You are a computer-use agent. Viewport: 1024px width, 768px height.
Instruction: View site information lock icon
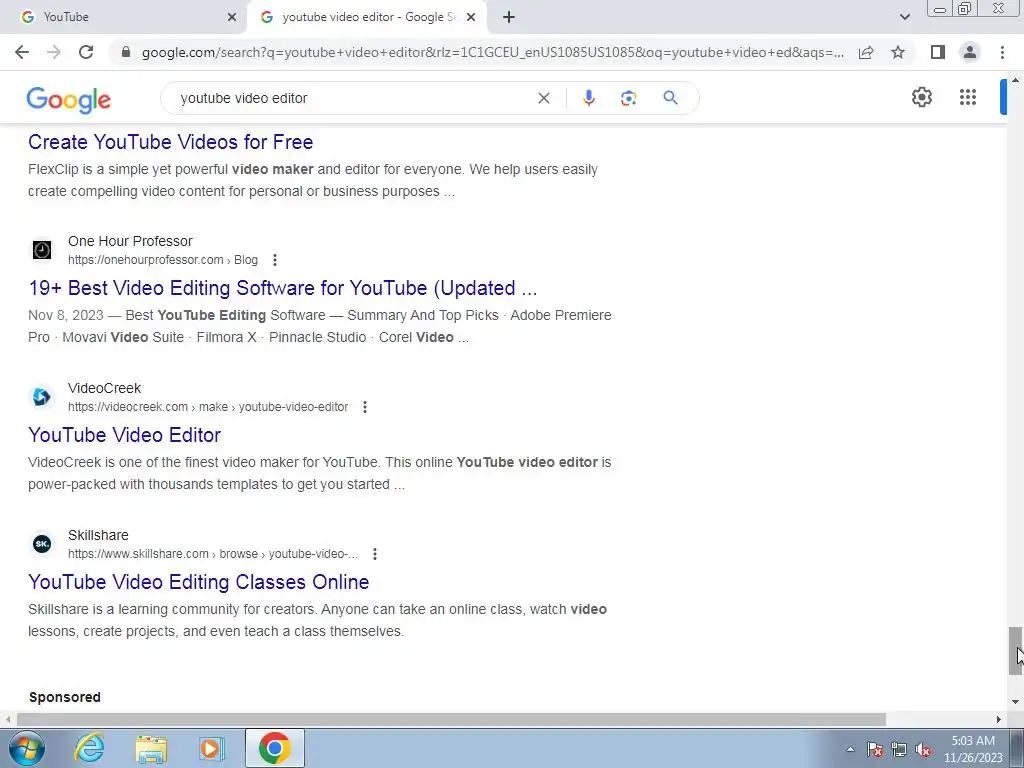pyautogui.click(x=126, y=52)
